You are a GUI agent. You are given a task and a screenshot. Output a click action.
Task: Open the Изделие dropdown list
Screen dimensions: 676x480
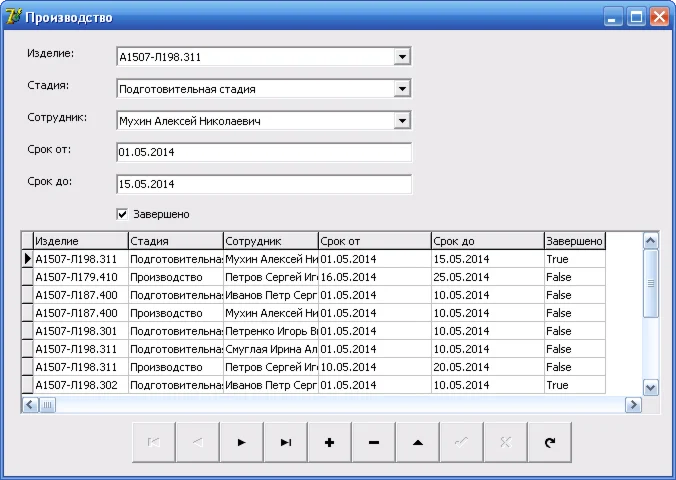coord(402,57)
